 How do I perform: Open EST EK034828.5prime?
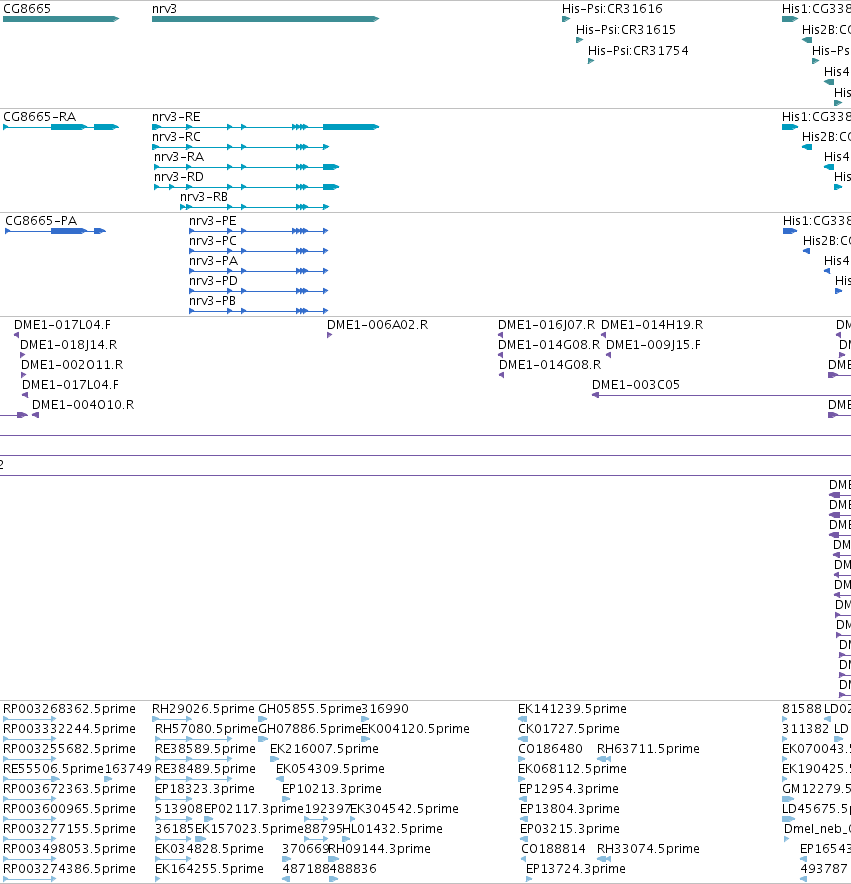click(x=174, y=859)
